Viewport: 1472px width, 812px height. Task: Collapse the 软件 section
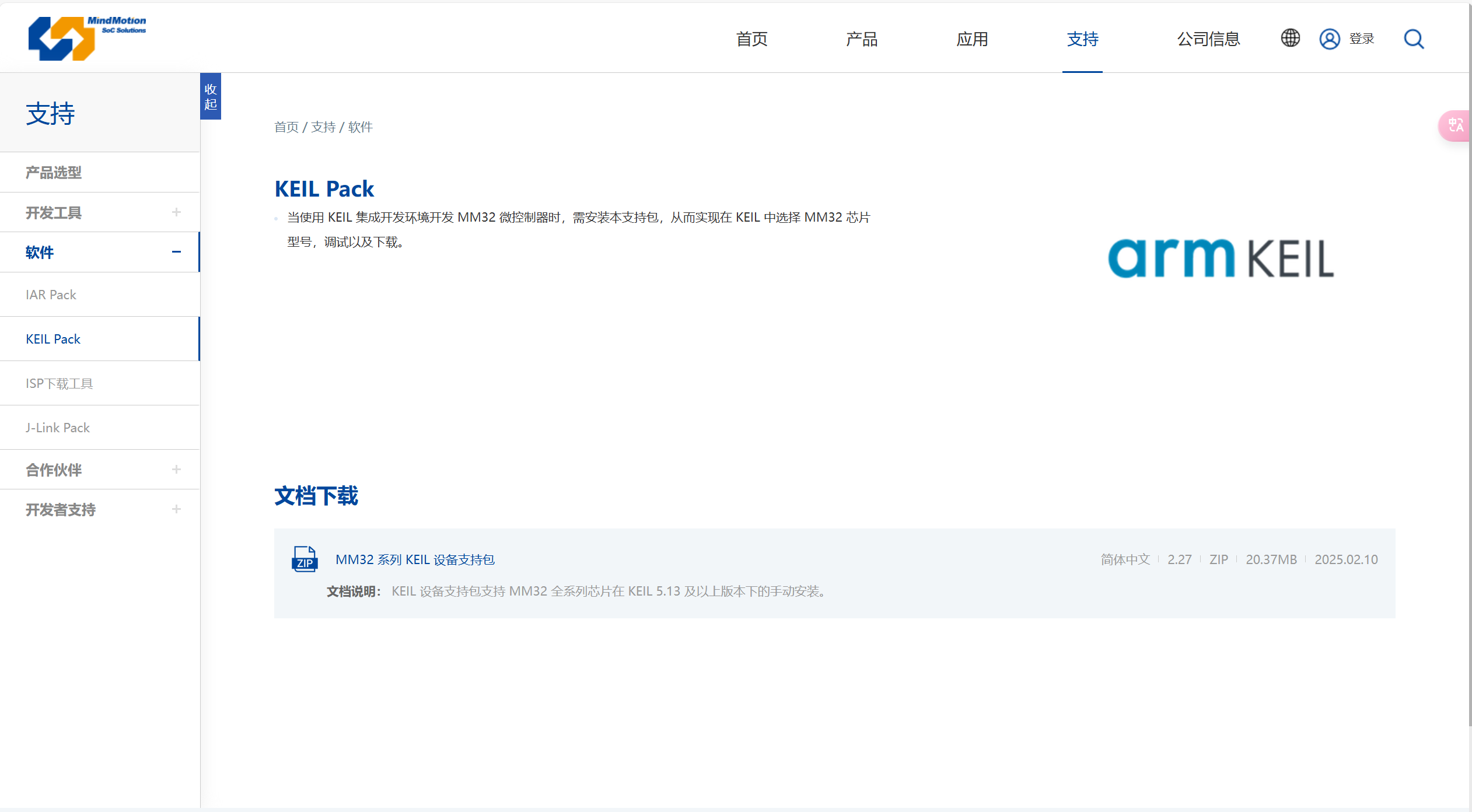tap(176, 252)
